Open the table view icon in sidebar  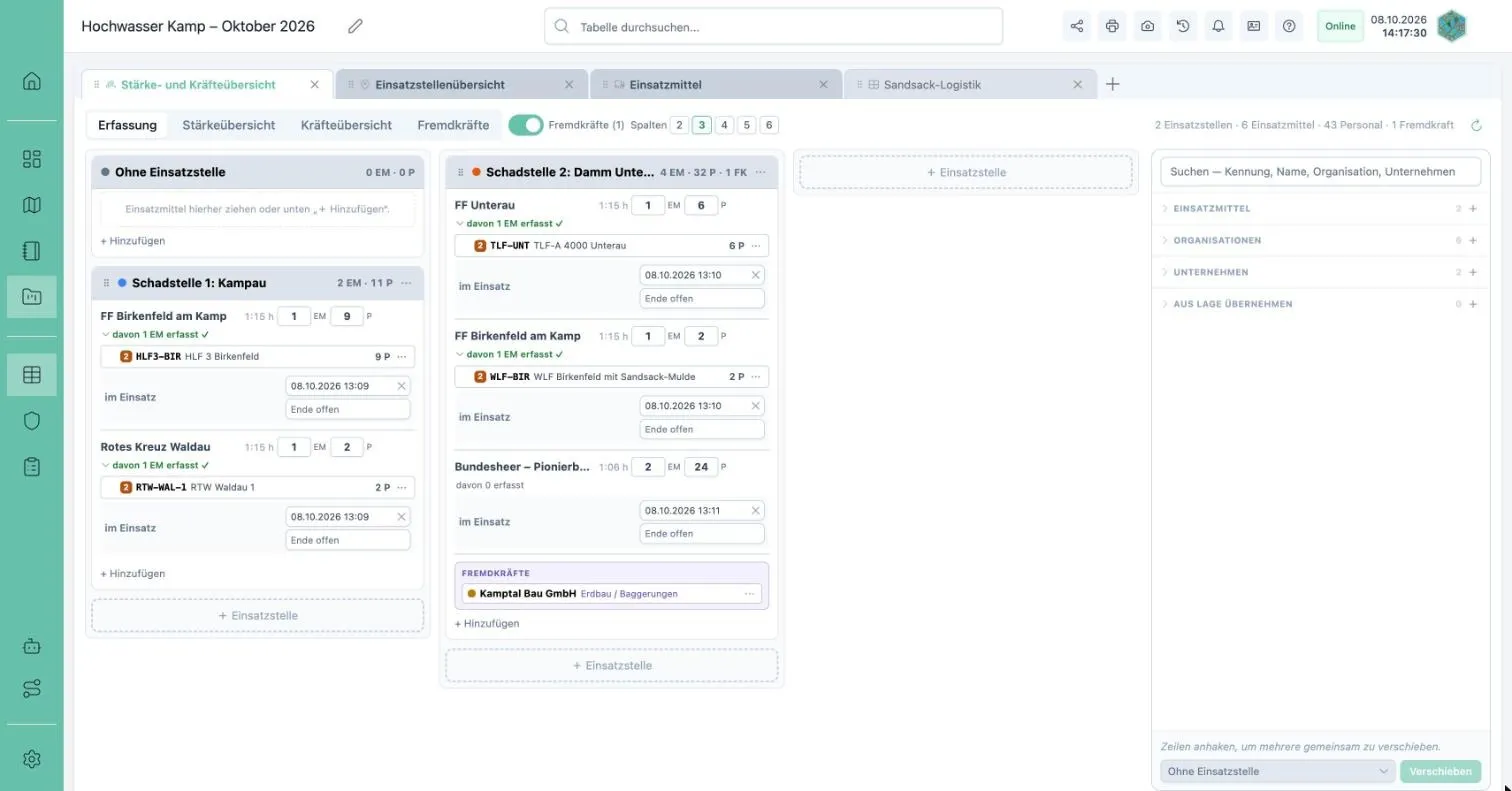pyautogui.click(x=32, y=375)
